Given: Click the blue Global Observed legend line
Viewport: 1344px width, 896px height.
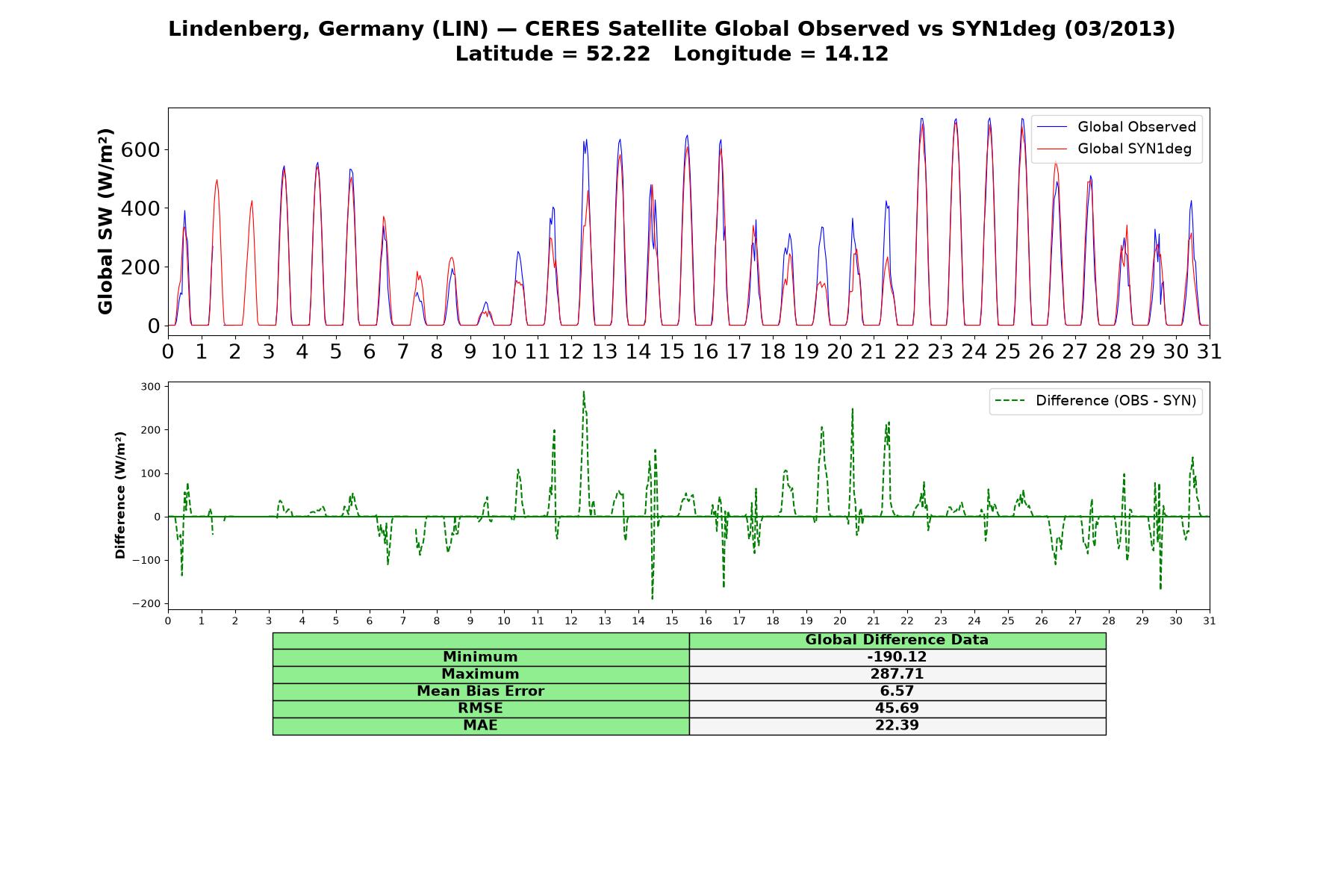Looking at the screenshot, I should pos(1053,127).
